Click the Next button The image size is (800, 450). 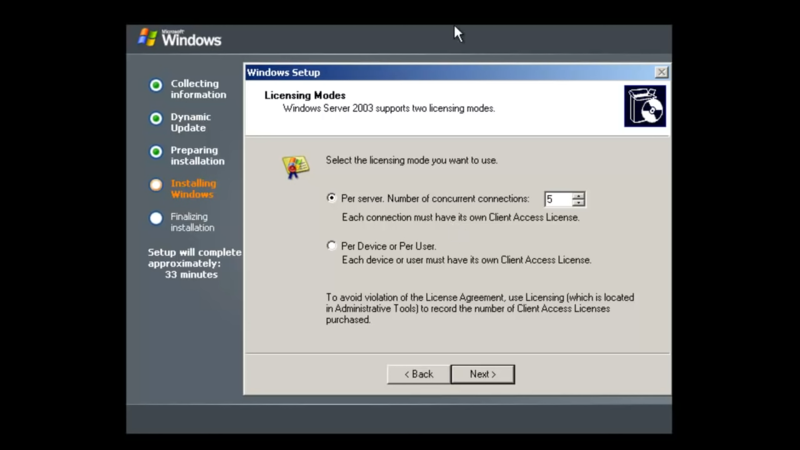click(x=483, y=374)
